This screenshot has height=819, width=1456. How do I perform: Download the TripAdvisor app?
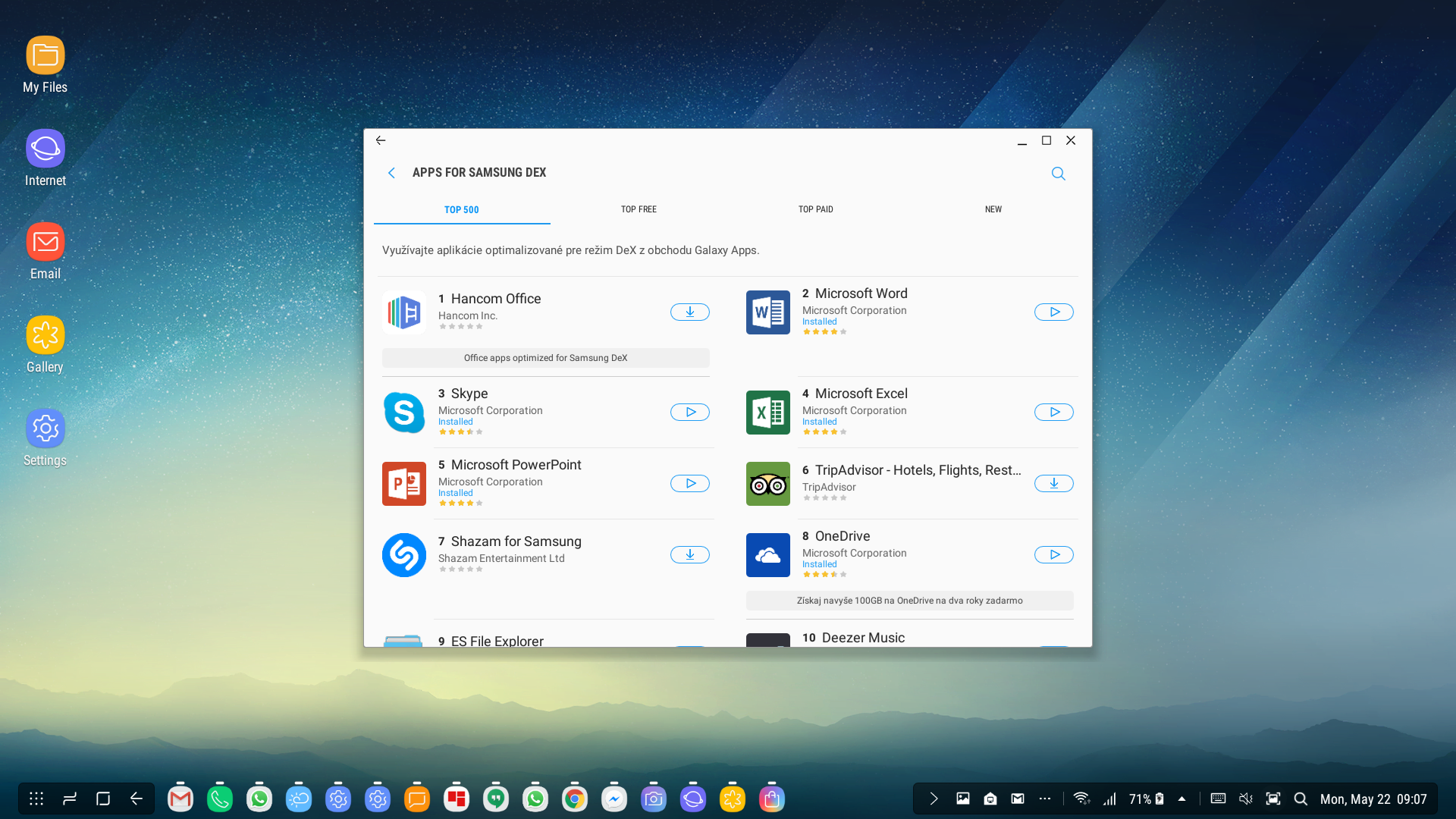pyautogui.click(x=1054, y=483)
